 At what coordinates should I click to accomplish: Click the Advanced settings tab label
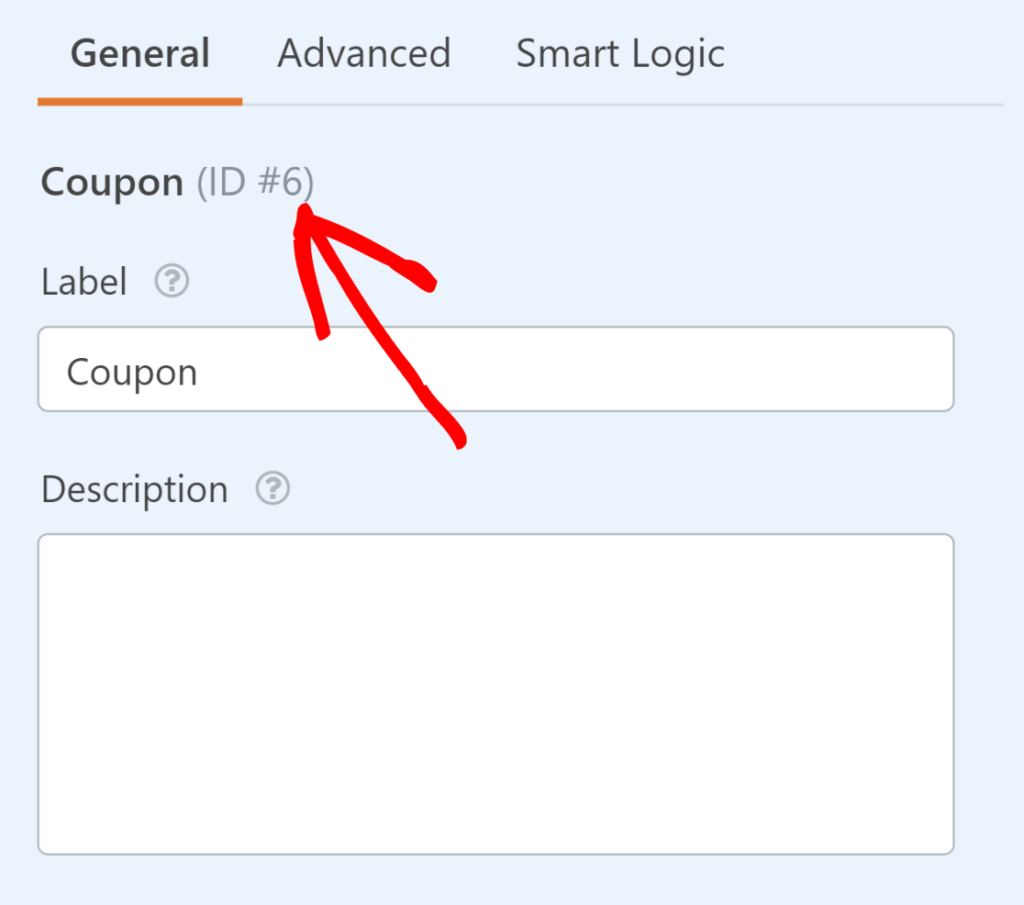coord(364,54)
